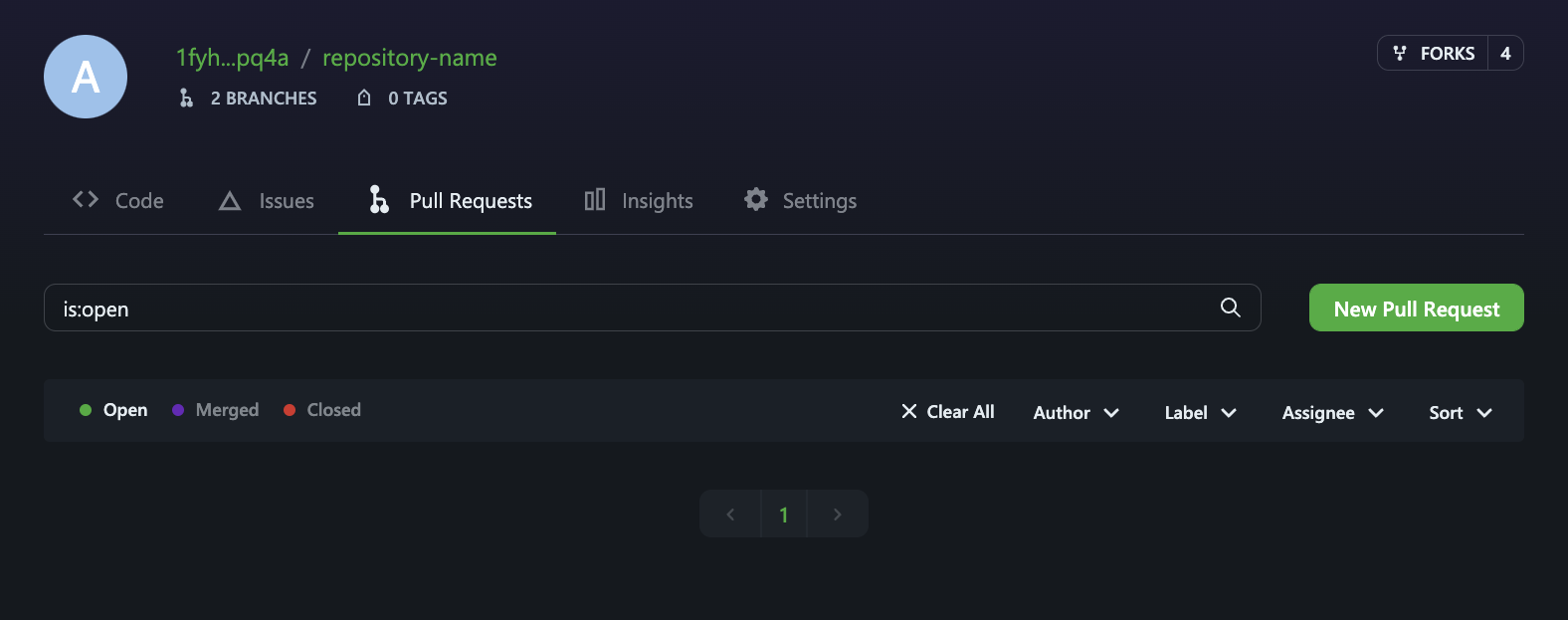Viewport: 1568px width, 620px height.
Task: Click the Code angle-brackets icon
Action: pos(86,199)
